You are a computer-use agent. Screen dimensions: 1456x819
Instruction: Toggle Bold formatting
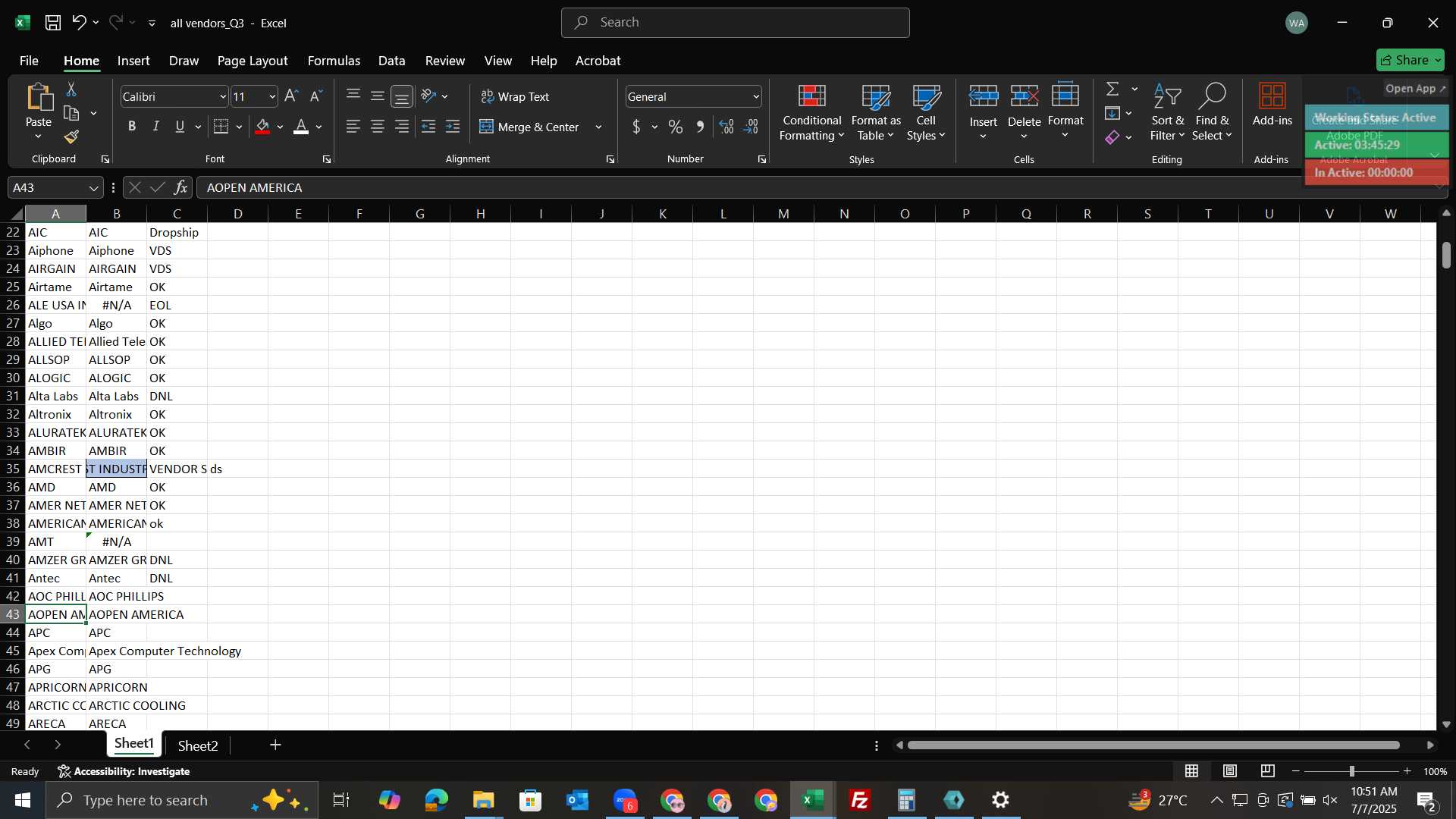(x=132, y=127)
